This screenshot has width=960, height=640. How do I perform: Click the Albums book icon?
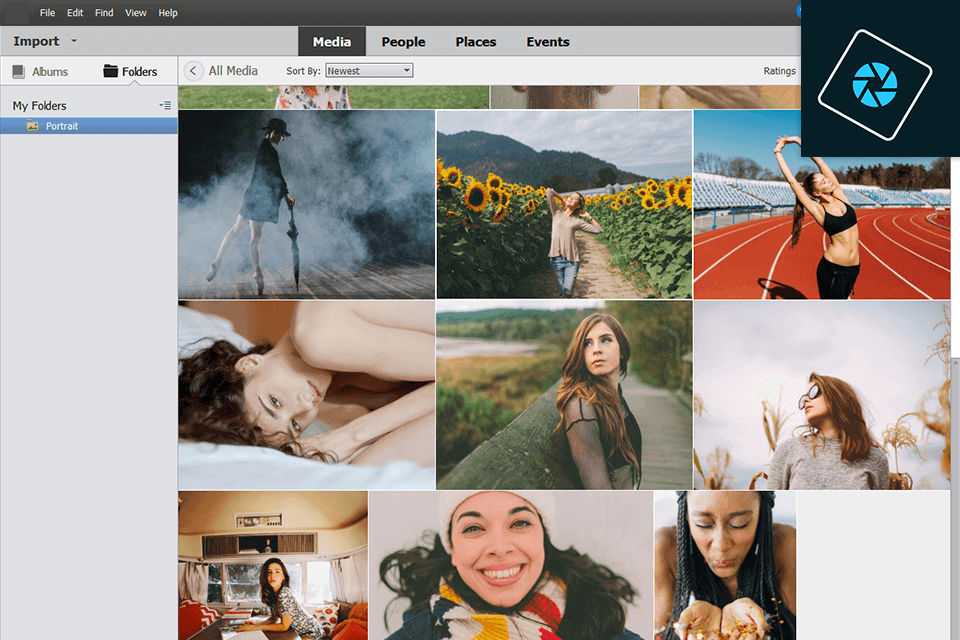[18, 72]
